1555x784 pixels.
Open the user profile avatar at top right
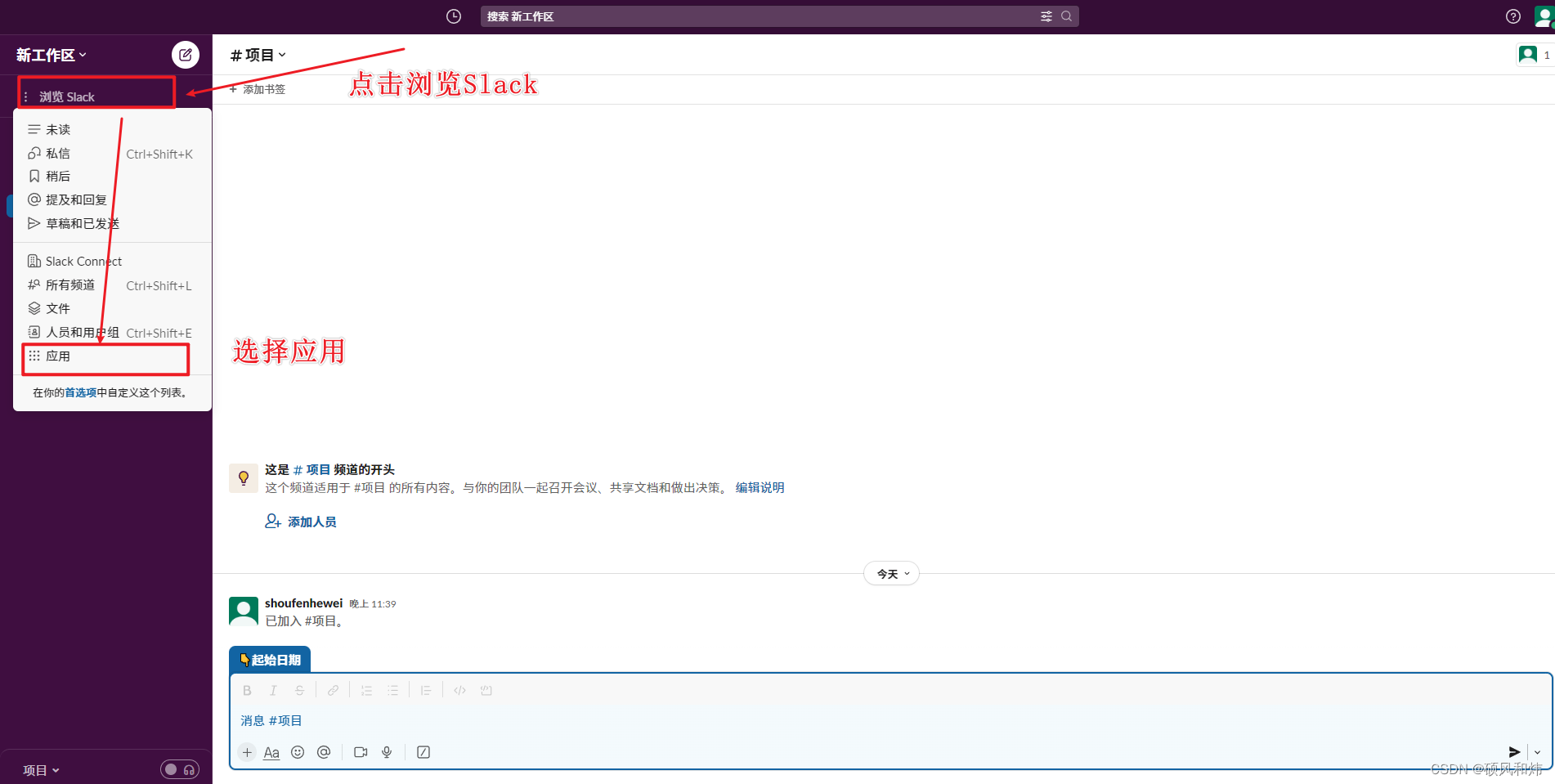(x=1544, y=16)
